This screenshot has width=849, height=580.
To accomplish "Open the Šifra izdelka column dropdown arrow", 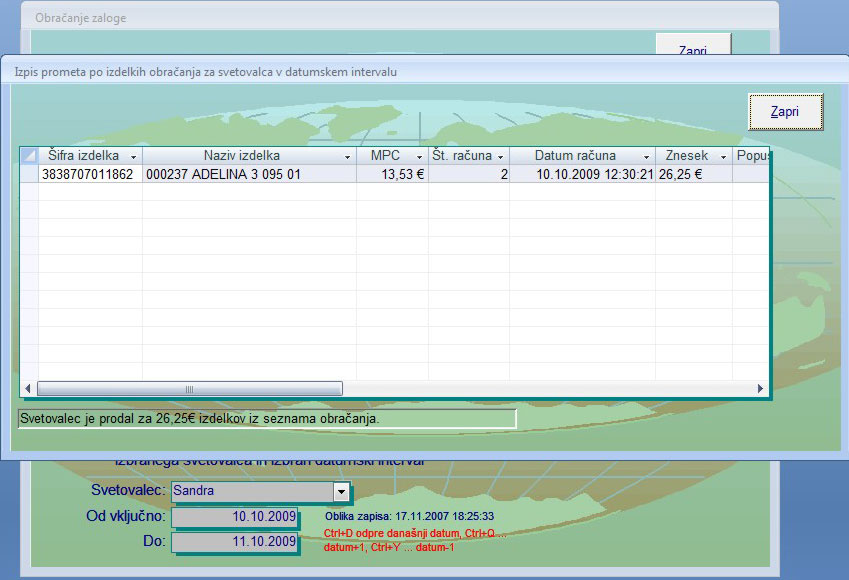I will pyautogui.click(x=133, y=157).
